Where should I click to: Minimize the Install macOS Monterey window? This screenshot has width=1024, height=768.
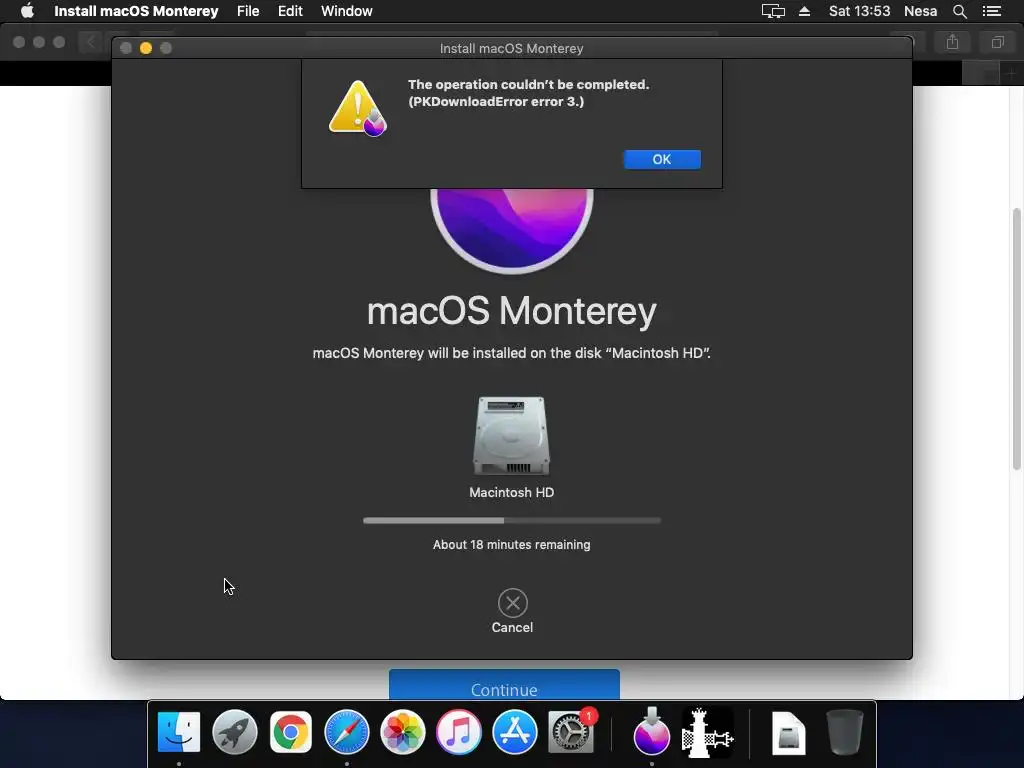[146, 48]
